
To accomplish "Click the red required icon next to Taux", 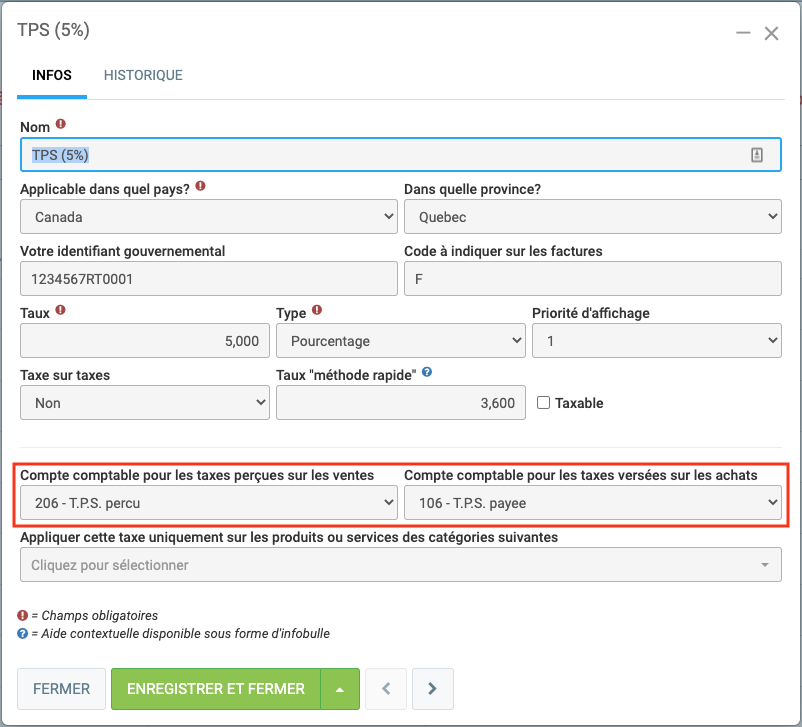I will pos(61,311).
